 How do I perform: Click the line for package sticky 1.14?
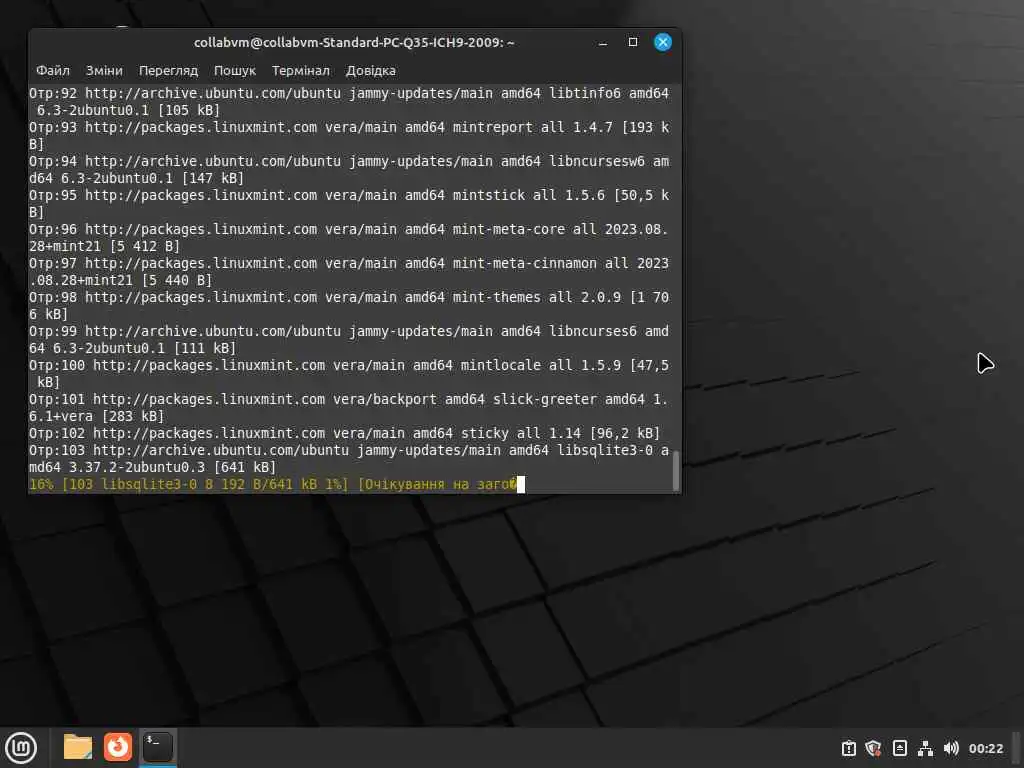click(x=344, y=433)
